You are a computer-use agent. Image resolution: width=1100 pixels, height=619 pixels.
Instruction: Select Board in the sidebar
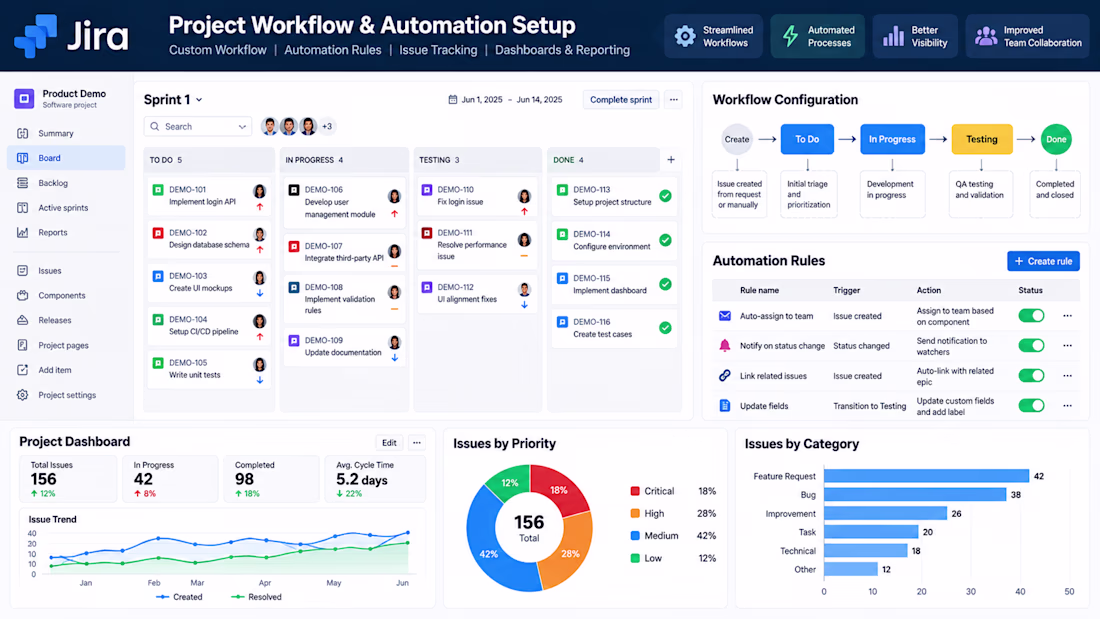coord(66,158)
